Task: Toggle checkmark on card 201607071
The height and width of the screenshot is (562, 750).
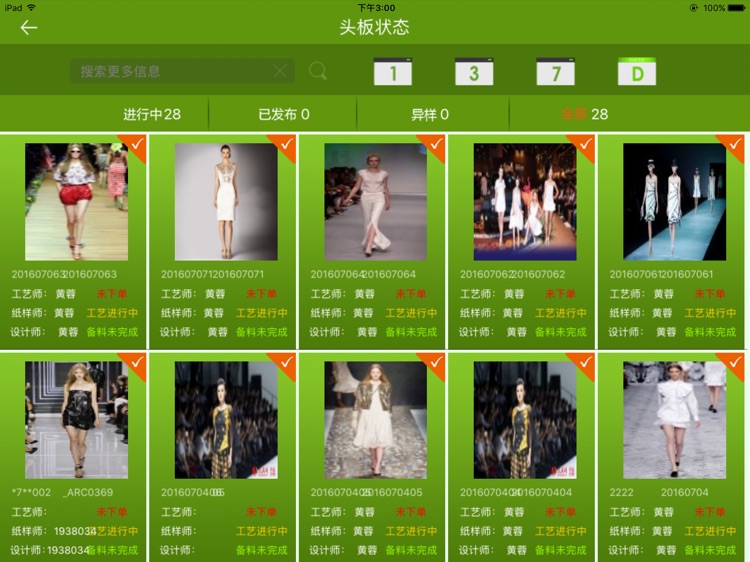Action: tap(286, 144)
